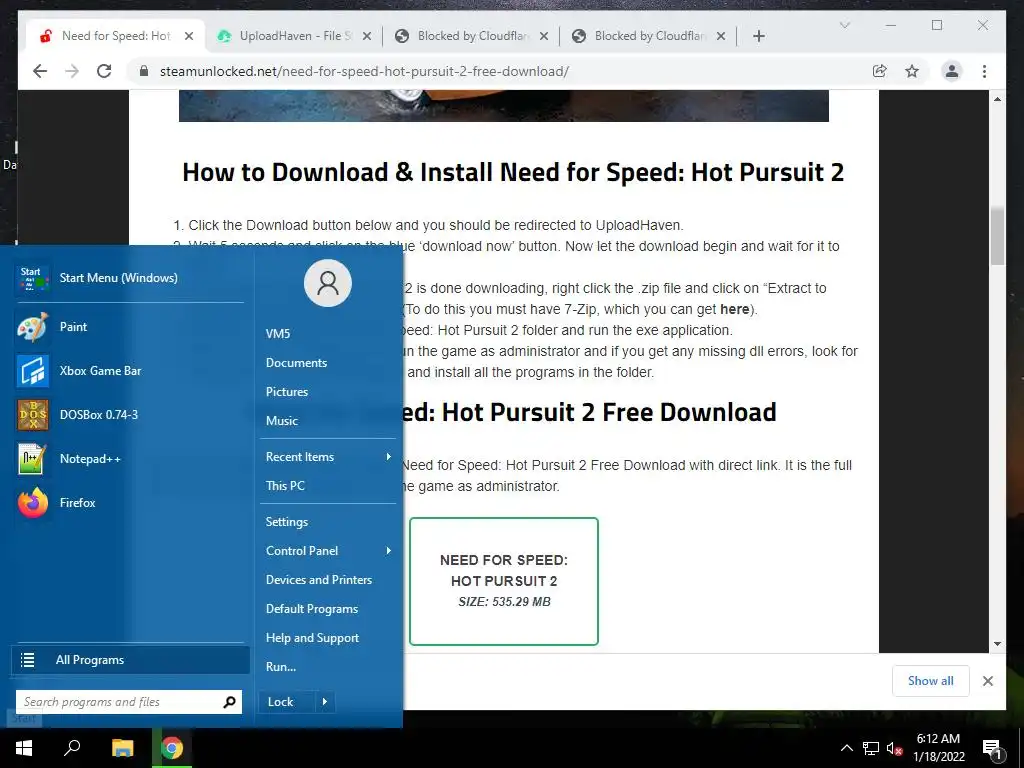The image size is (1024, 768).
Task: Show hidden tray icons chevron
Action: [x=846, y=748]
